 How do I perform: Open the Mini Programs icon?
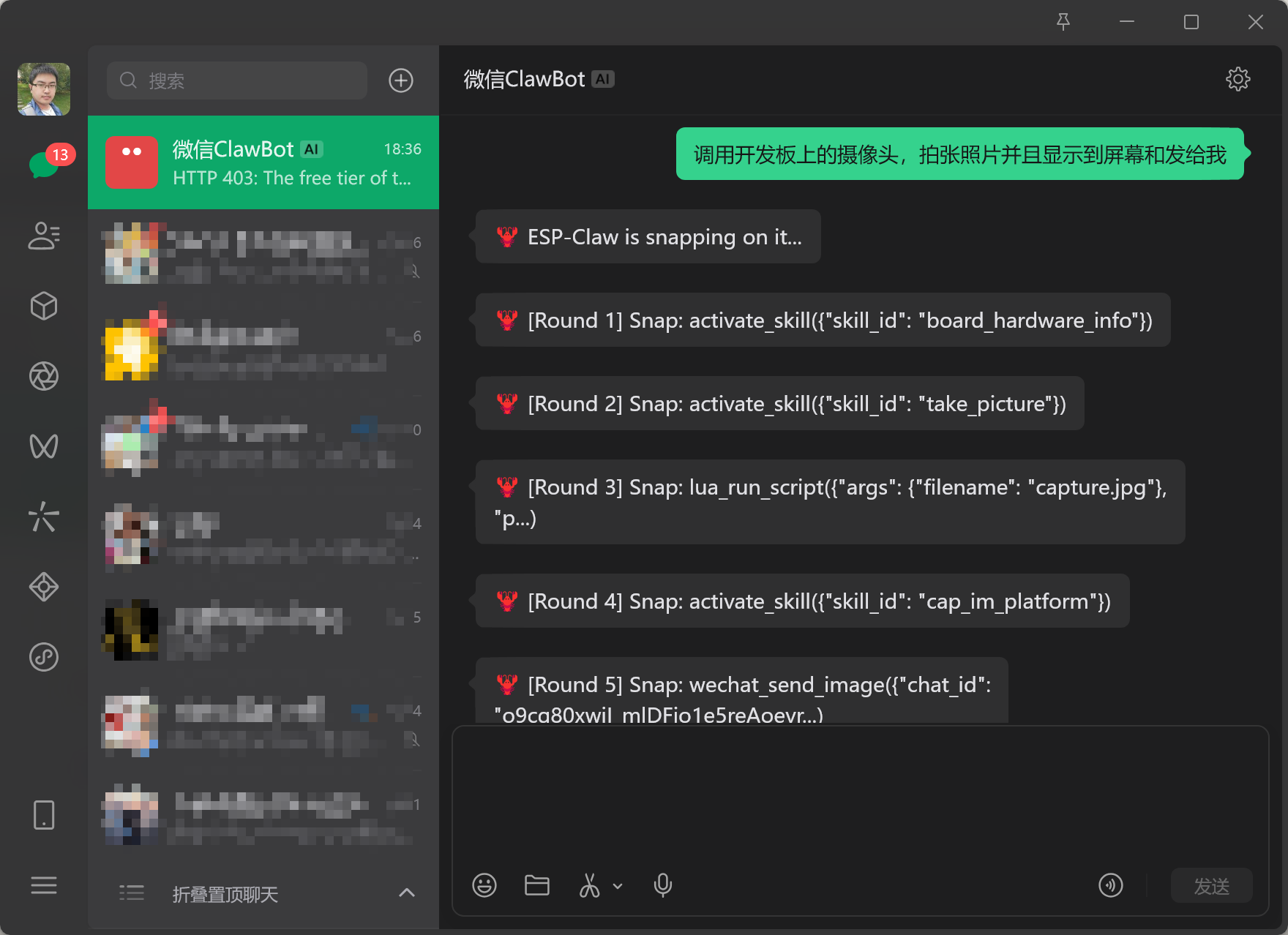[x=44, y=657]
